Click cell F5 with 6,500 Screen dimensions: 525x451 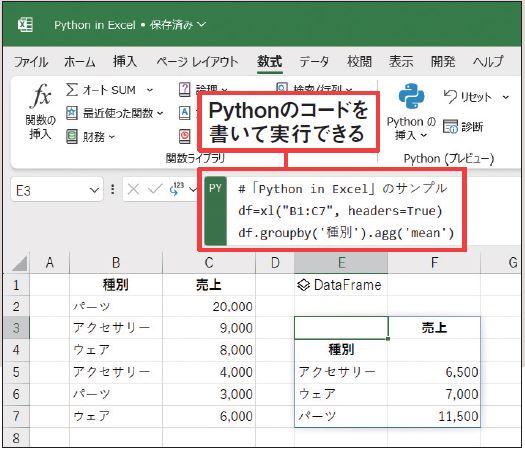coord(434,372)
